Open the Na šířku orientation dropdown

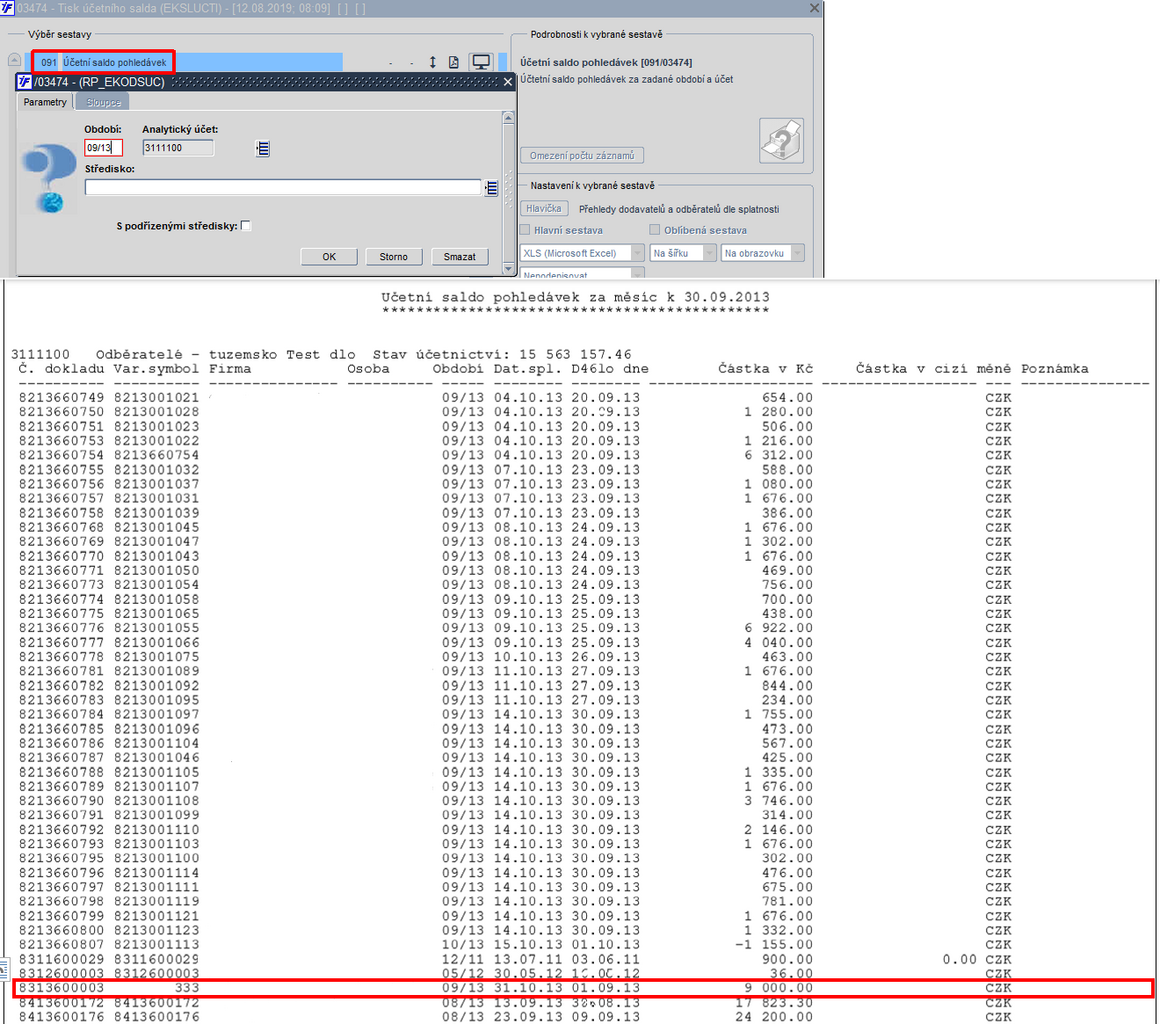pos(709,253)
